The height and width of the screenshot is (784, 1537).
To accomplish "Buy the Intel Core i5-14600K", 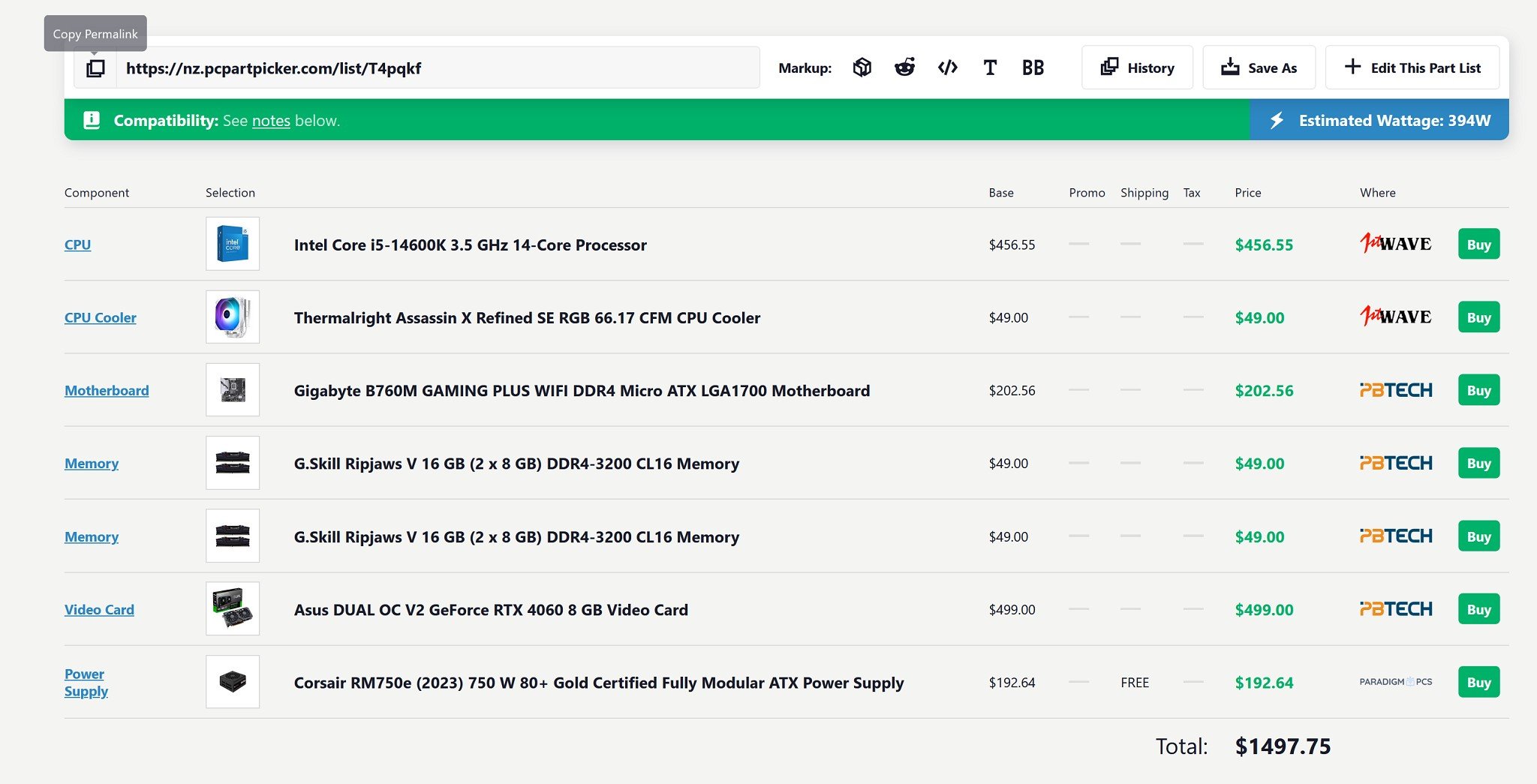I will click(1478, 244).
